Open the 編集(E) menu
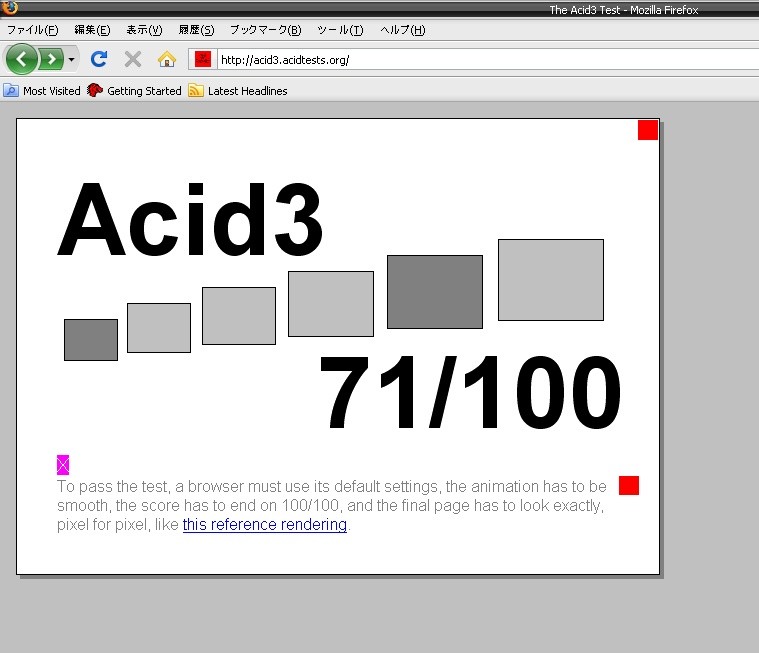 pyautogui.click(x=92, y=30)
